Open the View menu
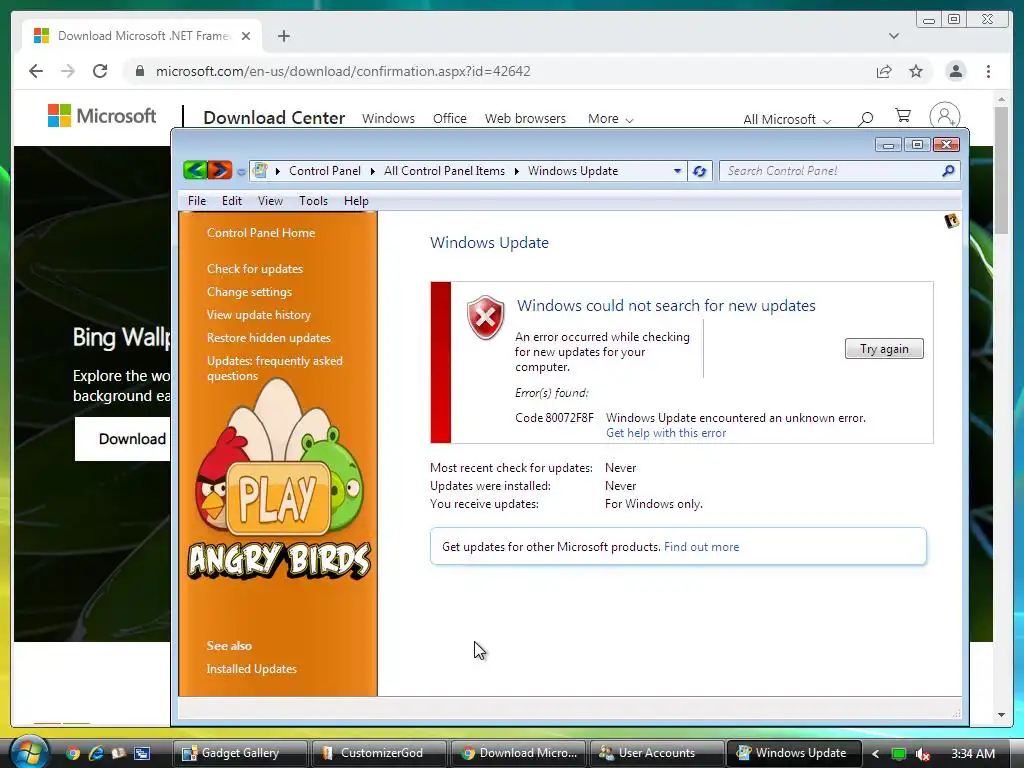This screenshot has width=1024, height=768. click(270, 201)
